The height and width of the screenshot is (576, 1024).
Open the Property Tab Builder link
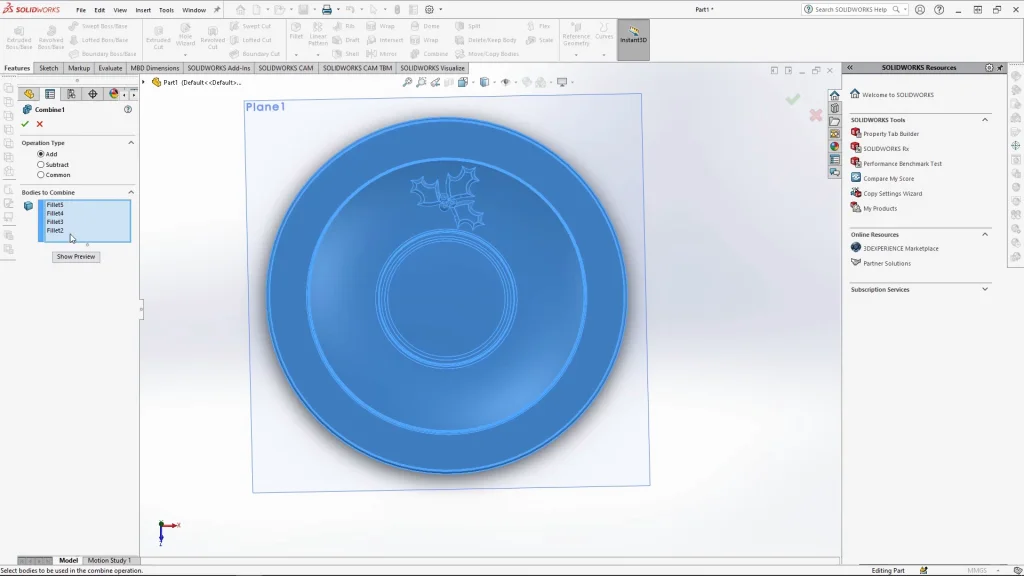click(x=890, y=134)
